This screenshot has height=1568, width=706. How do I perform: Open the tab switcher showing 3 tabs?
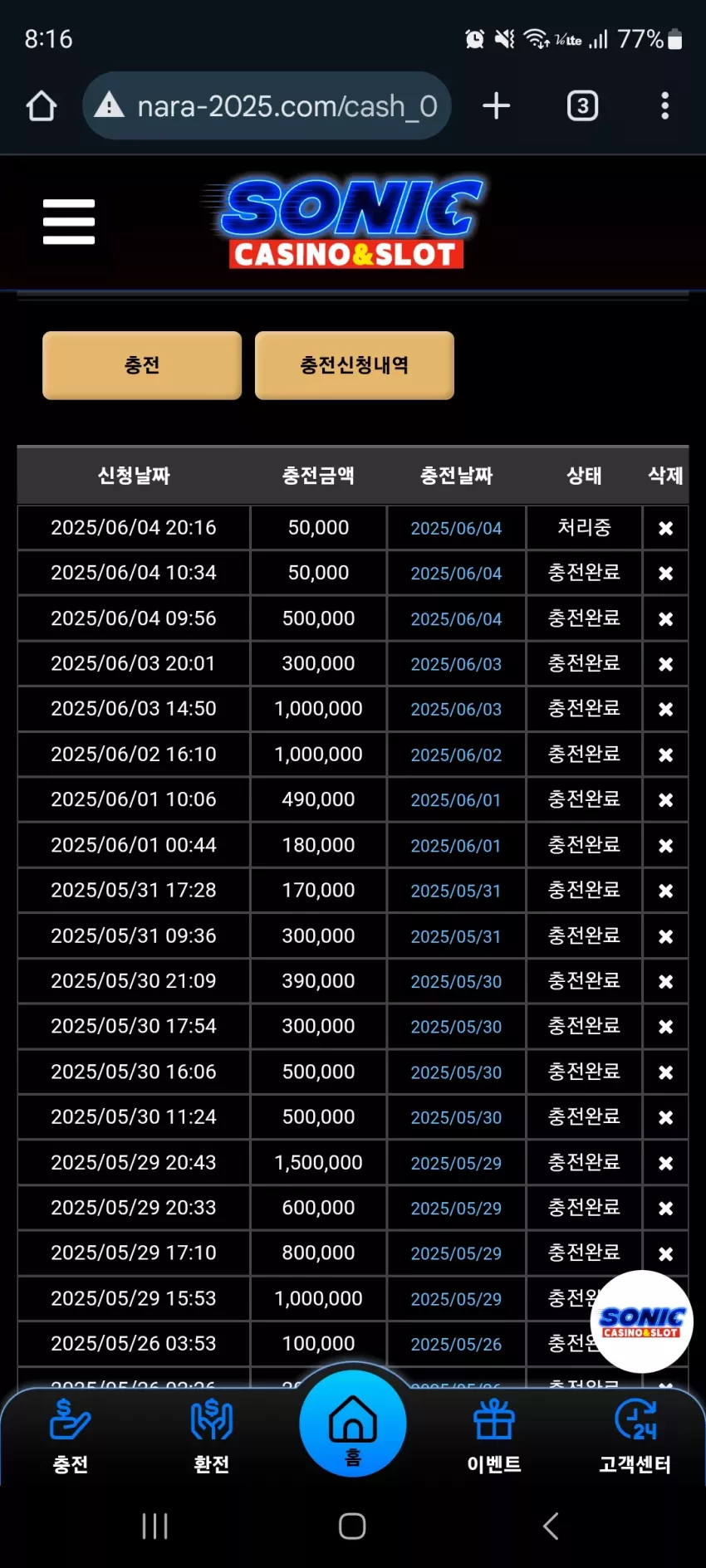[x=582, y=106]
